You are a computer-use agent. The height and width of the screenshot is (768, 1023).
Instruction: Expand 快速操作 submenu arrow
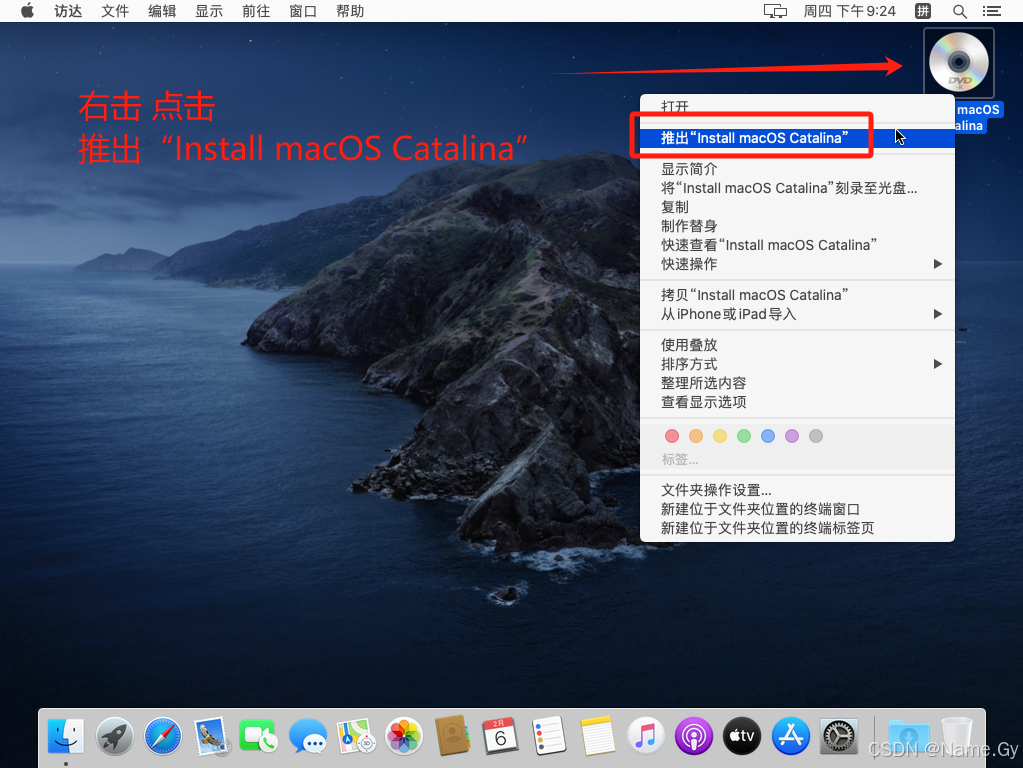point(938,264)
